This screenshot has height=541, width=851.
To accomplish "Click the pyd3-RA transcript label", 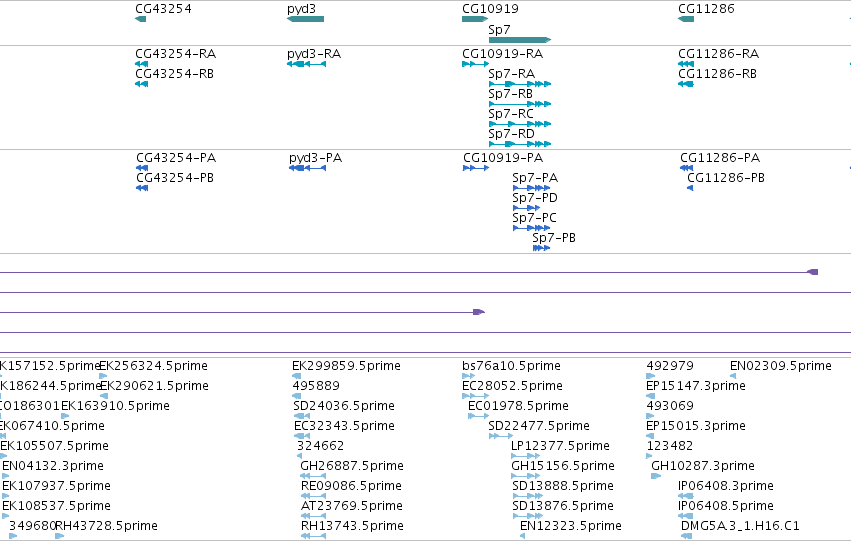I will (314, 54).
